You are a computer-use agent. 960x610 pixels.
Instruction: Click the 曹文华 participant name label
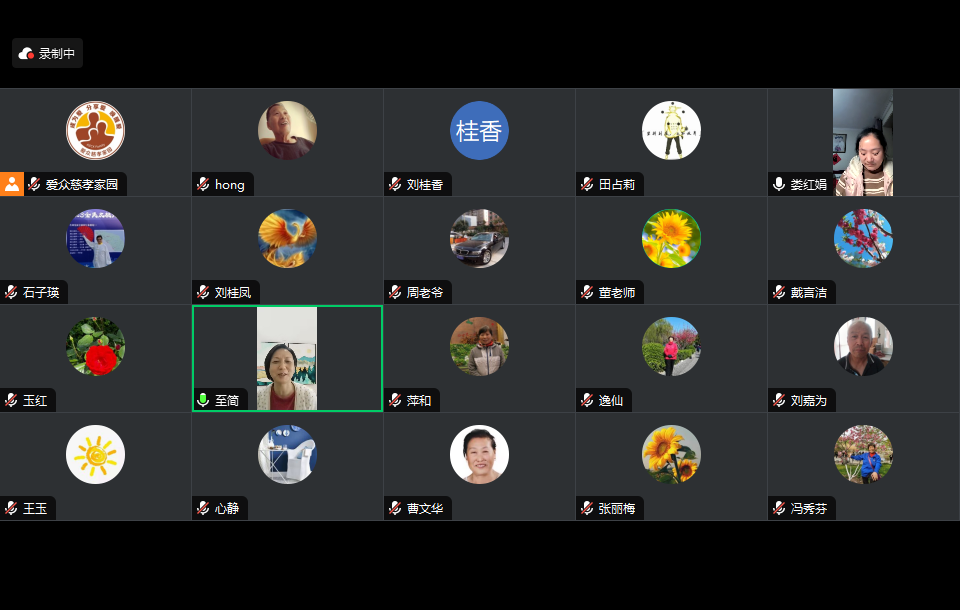[425, 508]
